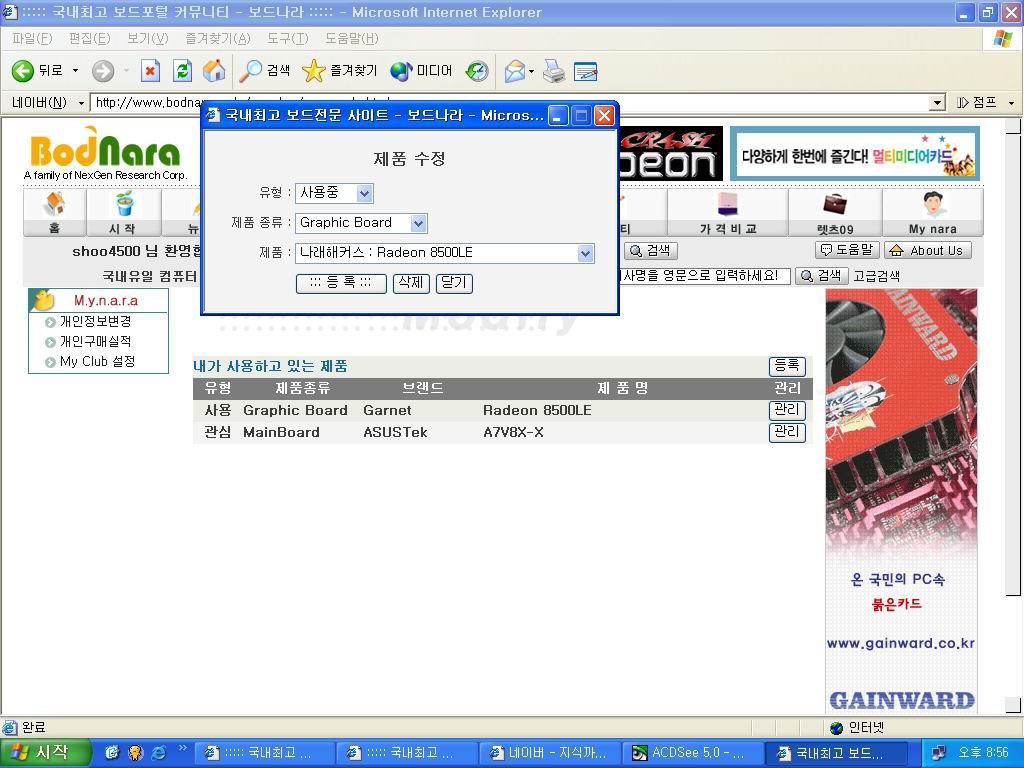Open the 제품 Radeon 8500LE dropdown
1024x768 pixels.
click(x=445, y=253)
